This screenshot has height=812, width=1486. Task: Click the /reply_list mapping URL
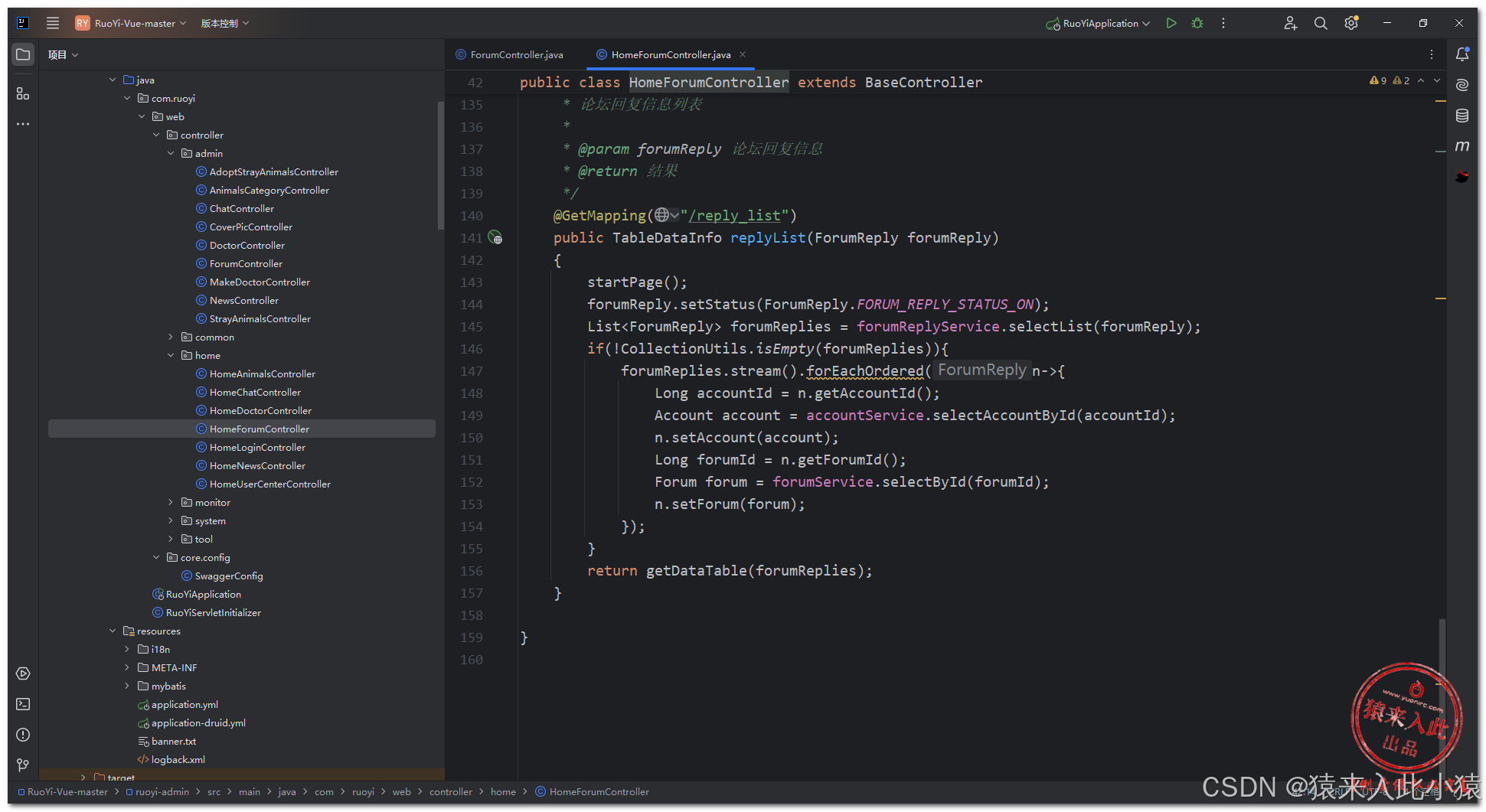click(734, 216)
